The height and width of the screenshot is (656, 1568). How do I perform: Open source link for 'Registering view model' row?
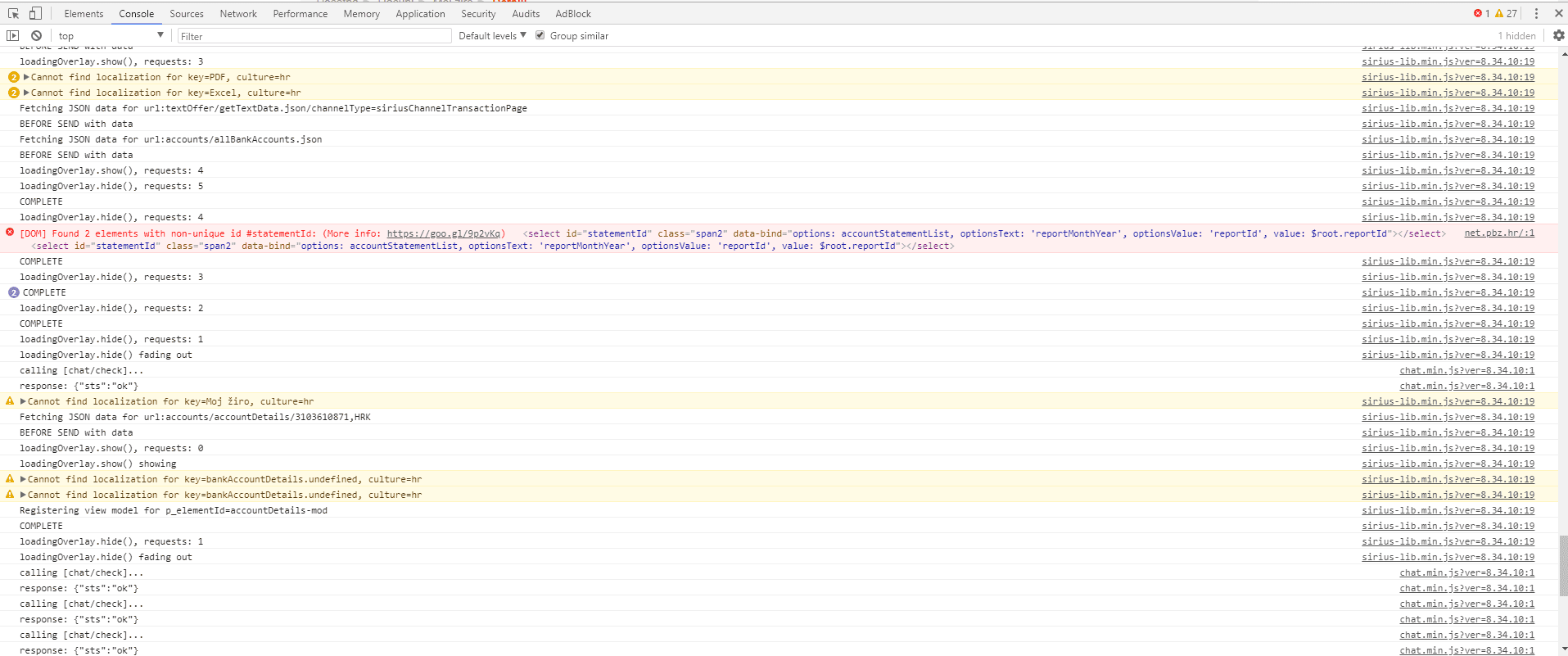pos(1448,510)
